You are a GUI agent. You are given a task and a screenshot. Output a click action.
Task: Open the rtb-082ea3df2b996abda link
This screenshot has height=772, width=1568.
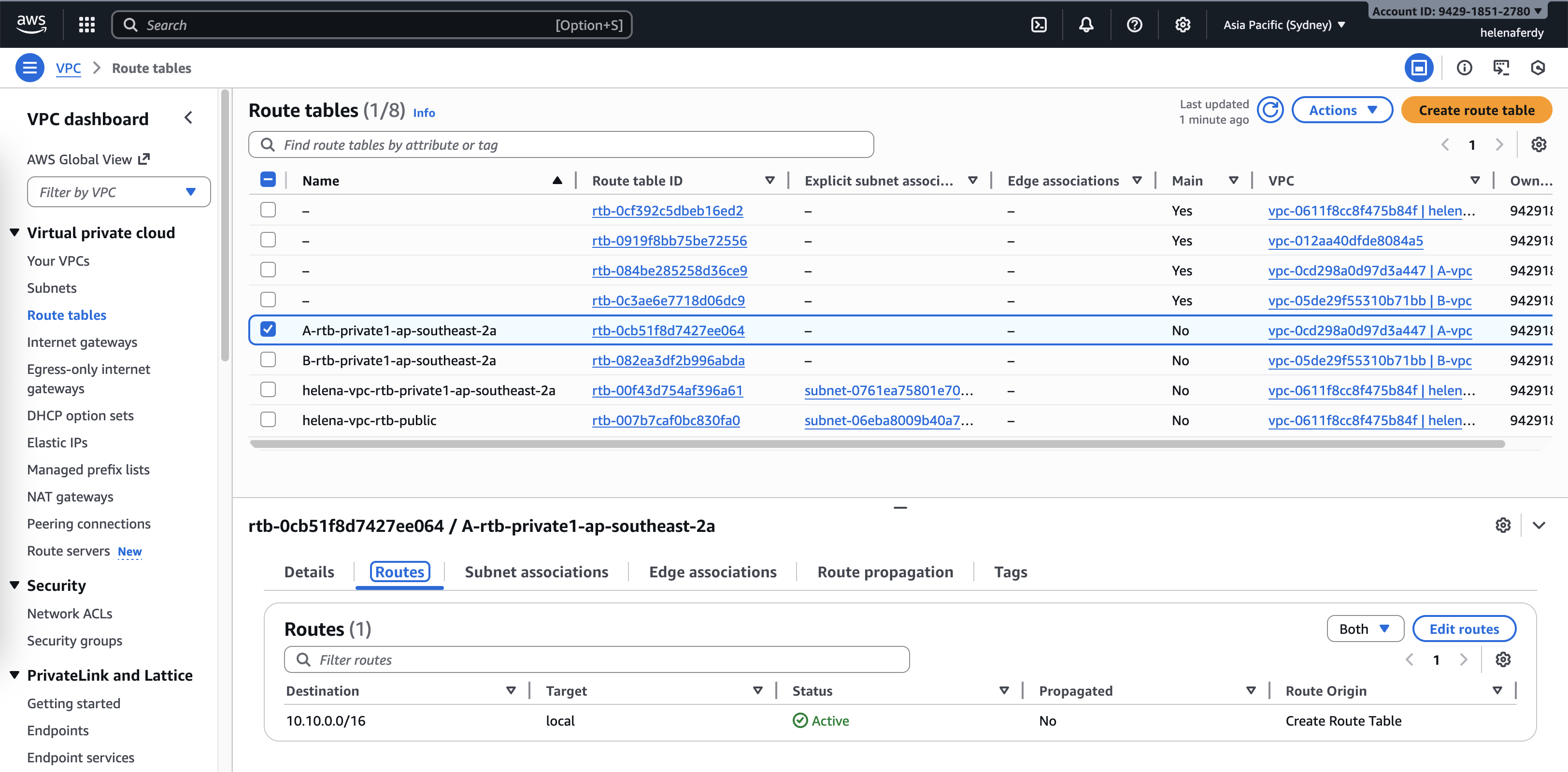tap(668, 360)
